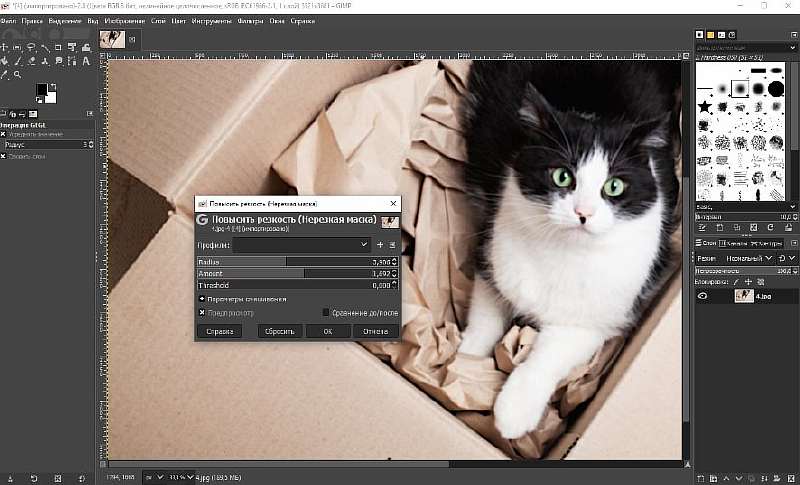Screen dimensions: 800x485
Task: Toggle lock pixels for layer
Action: tap(736, 282)
